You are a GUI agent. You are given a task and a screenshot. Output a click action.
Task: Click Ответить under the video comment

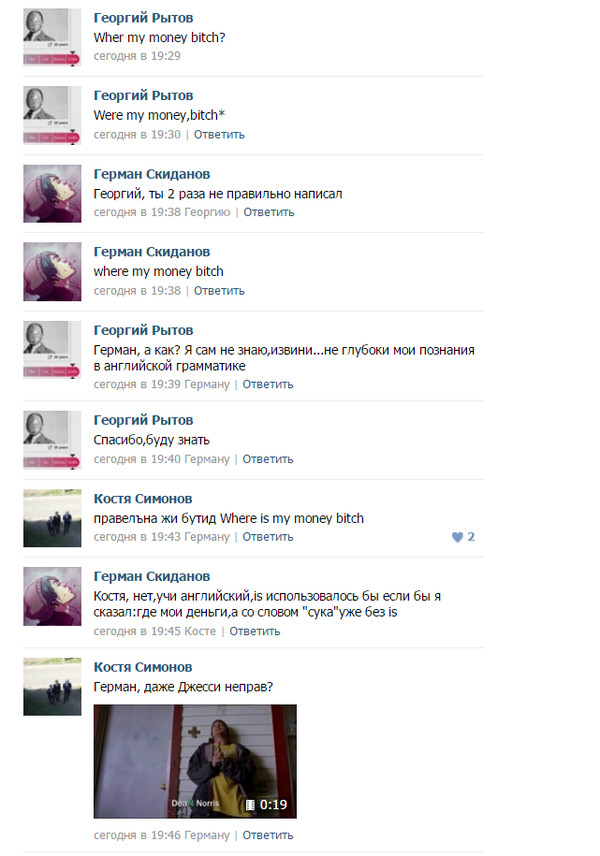tap(268, 835)
